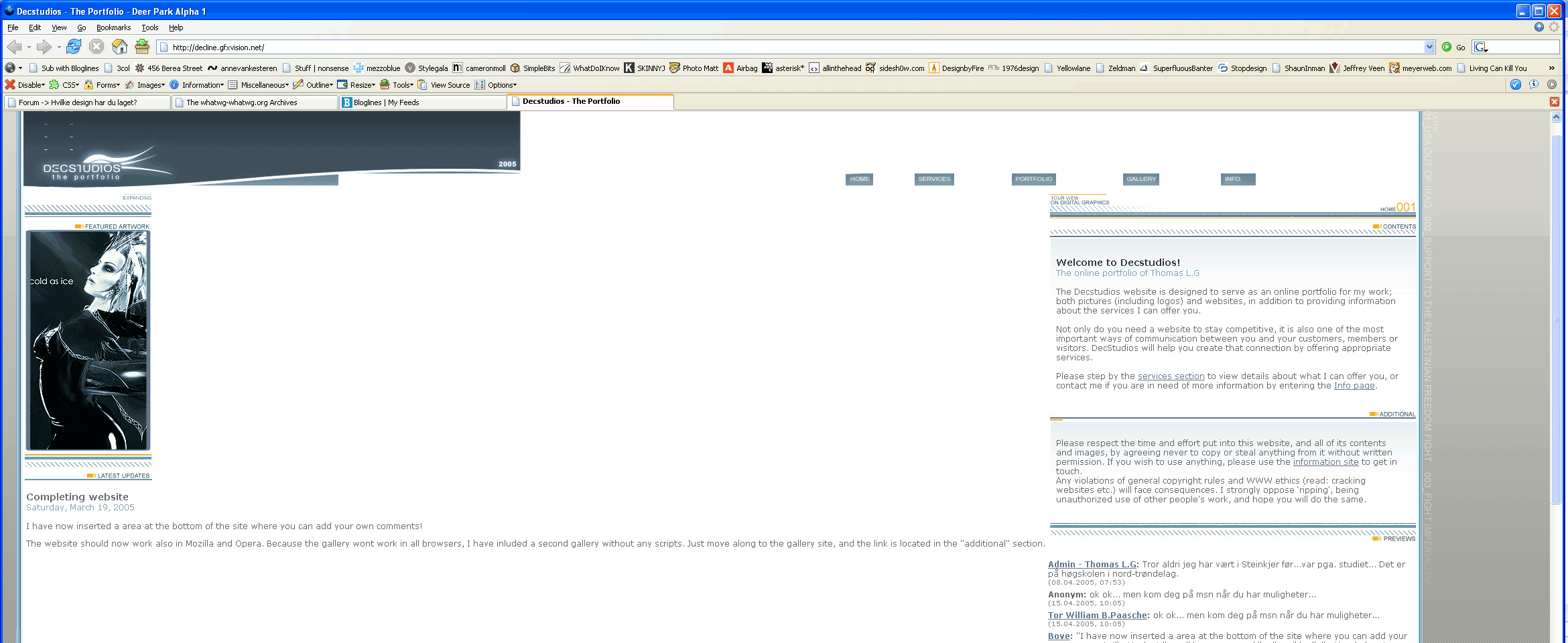Go back with the Back arrow
This screenshot has width=1568, height=643.
(13, 47)
